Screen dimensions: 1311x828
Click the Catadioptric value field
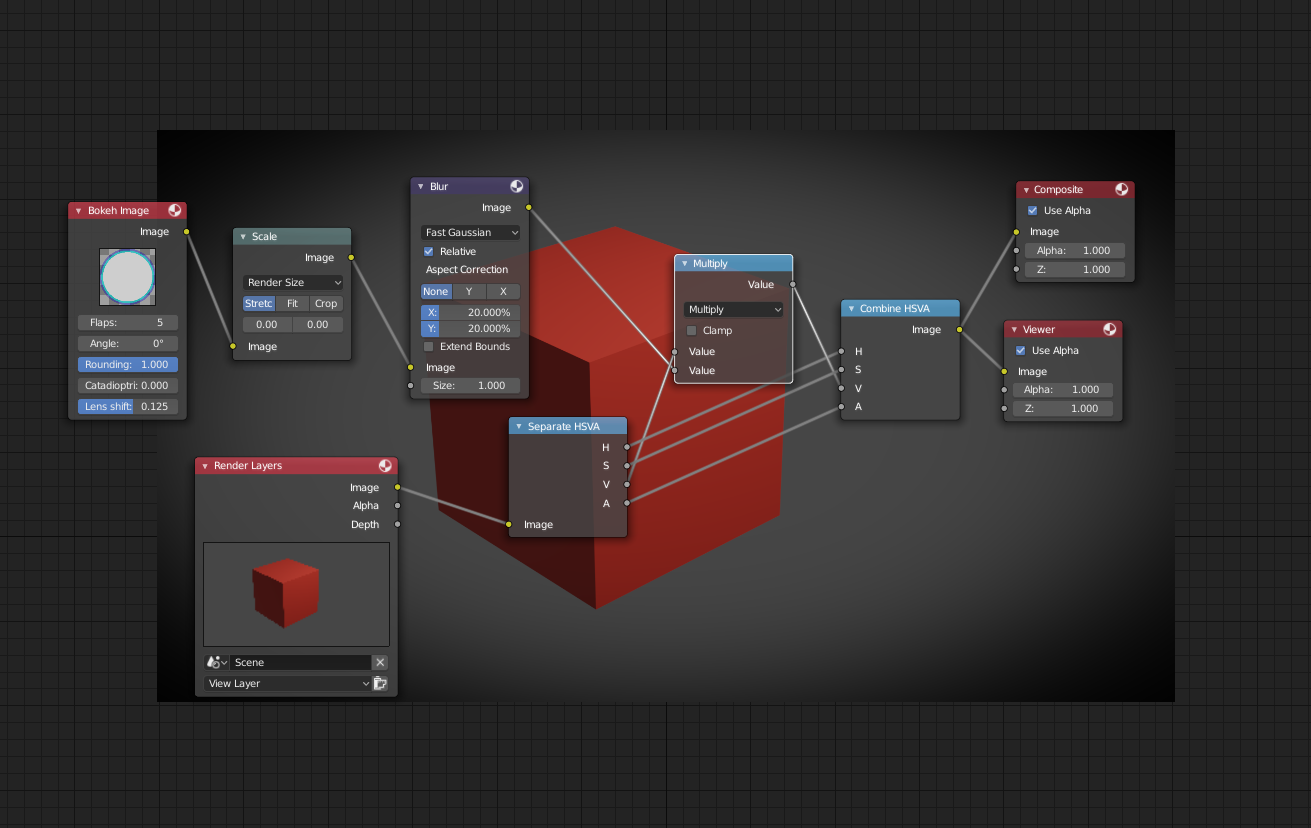coord(128,385)
